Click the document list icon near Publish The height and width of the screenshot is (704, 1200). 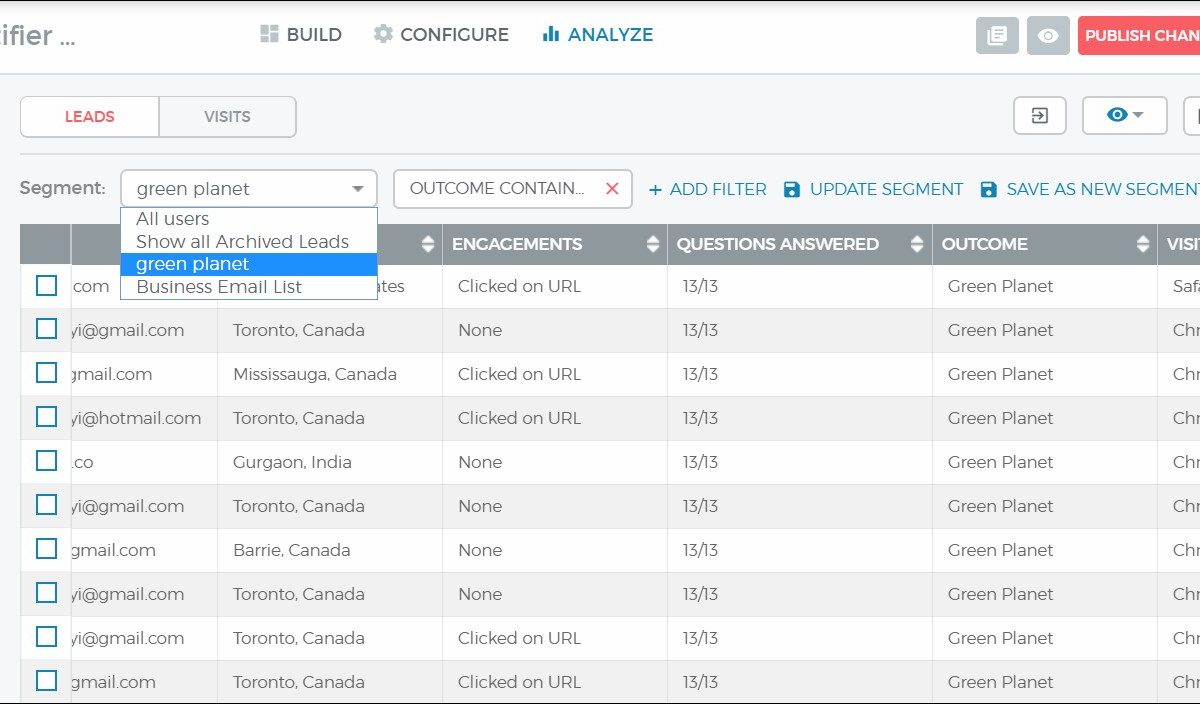996,35
